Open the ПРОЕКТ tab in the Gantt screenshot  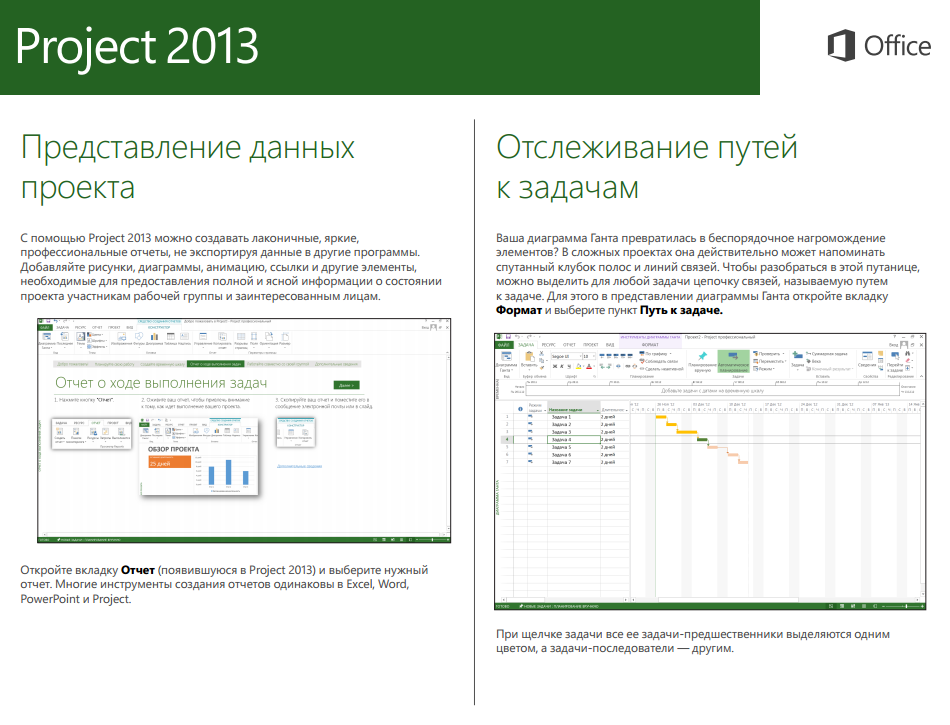pos(591,345)
